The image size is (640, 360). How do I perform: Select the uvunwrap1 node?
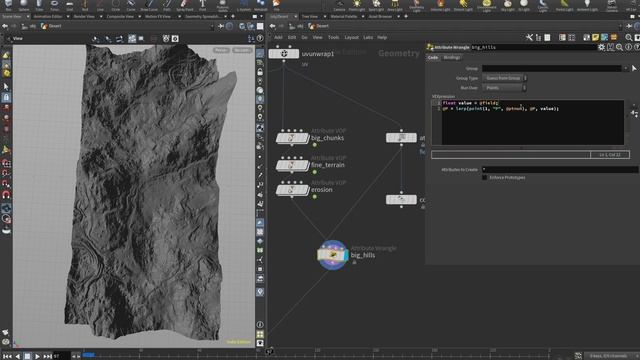(x=284, y=53)
